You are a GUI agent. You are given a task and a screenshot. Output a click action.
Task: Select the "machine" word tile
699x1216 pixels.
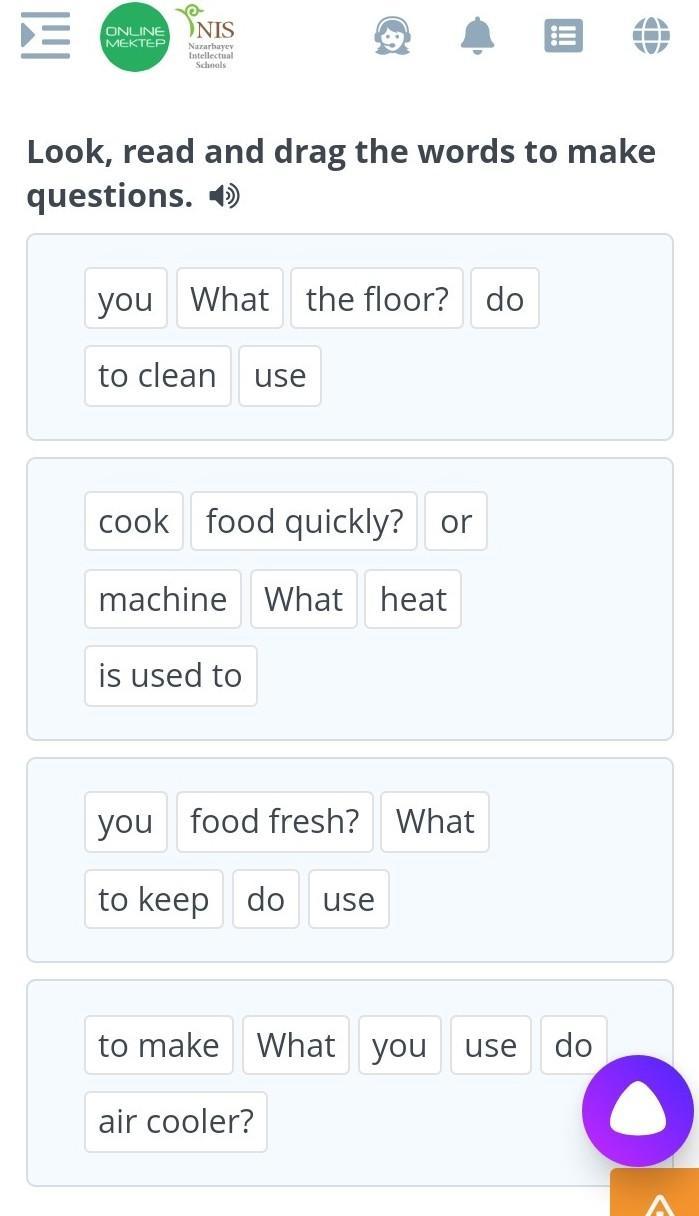[x=162, y=599]
